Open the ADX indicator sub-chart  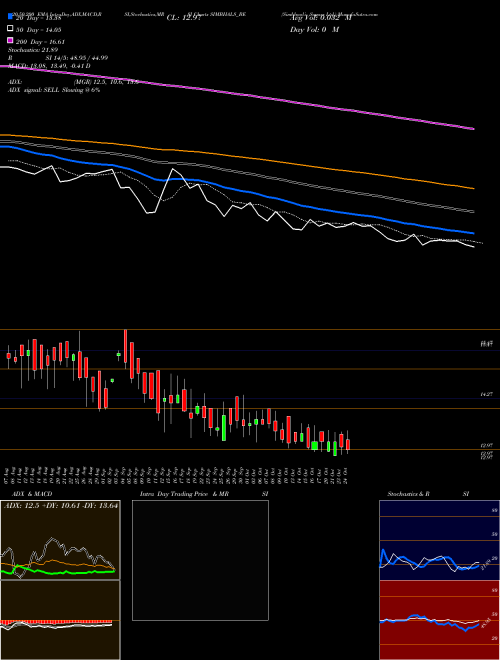coord(60,540)
